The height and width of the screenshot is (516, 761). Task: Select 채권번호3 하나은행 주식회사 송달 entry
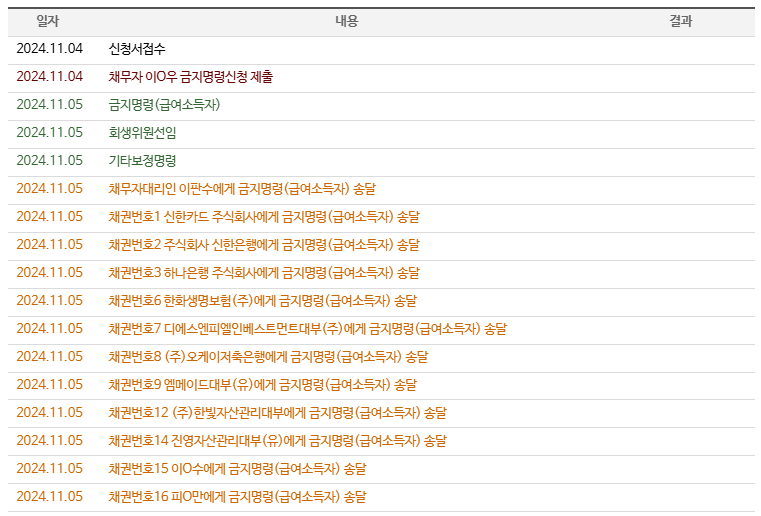click(x=264, y=273)
